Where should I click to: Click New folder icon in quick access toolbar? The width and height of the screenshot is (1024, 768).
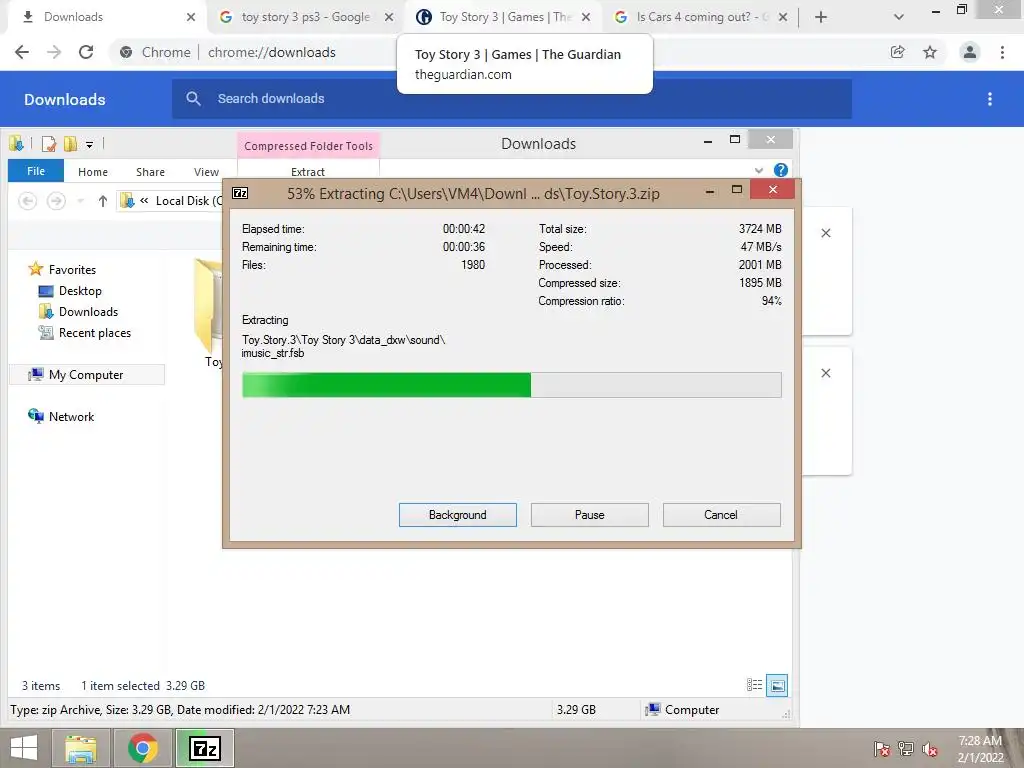[70, 144]
